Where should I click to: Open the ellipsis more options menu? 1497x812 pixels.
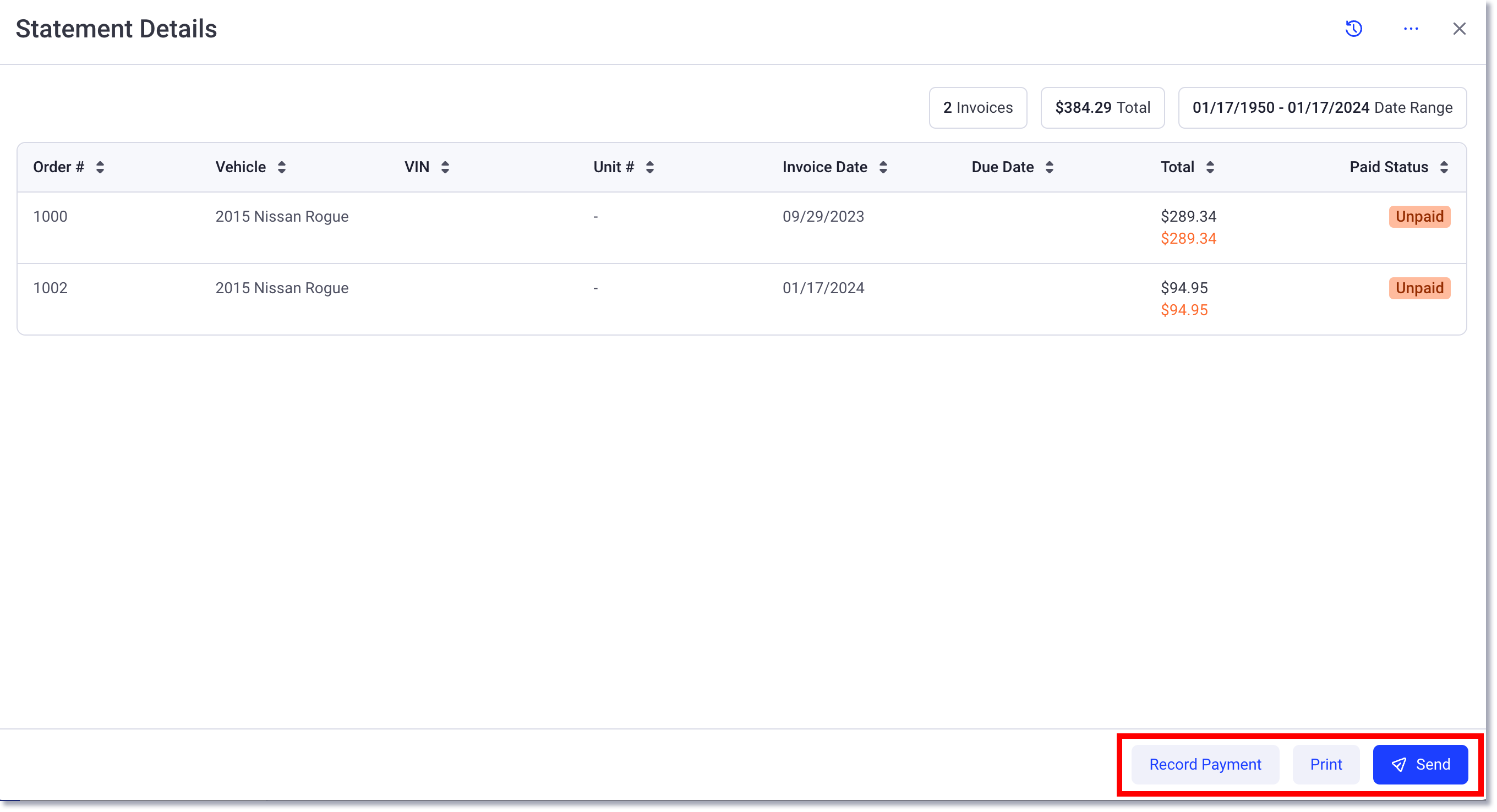(1411, 28)
